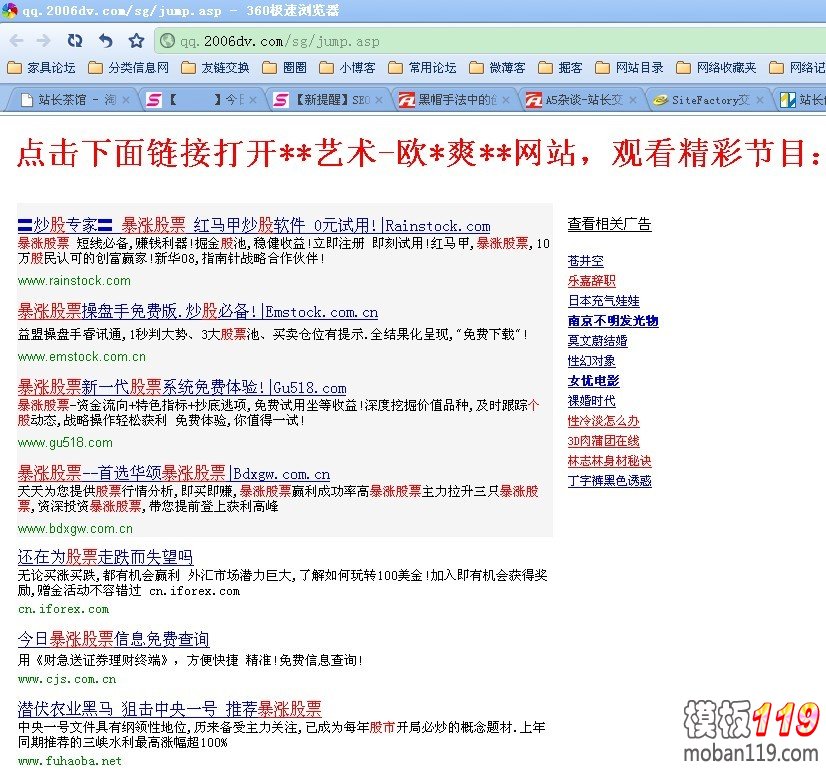Open the 苍井空 sidebar link
This screenshot has width=826, height=781.
click(x=586, y=261)
